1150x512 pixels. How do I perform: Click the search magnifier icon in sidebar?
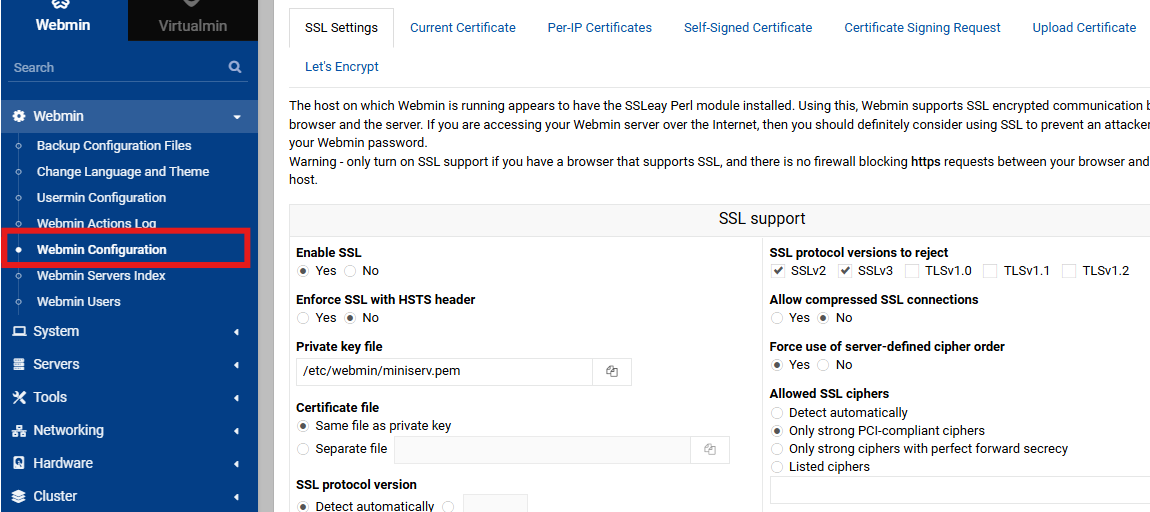(235, 67)
